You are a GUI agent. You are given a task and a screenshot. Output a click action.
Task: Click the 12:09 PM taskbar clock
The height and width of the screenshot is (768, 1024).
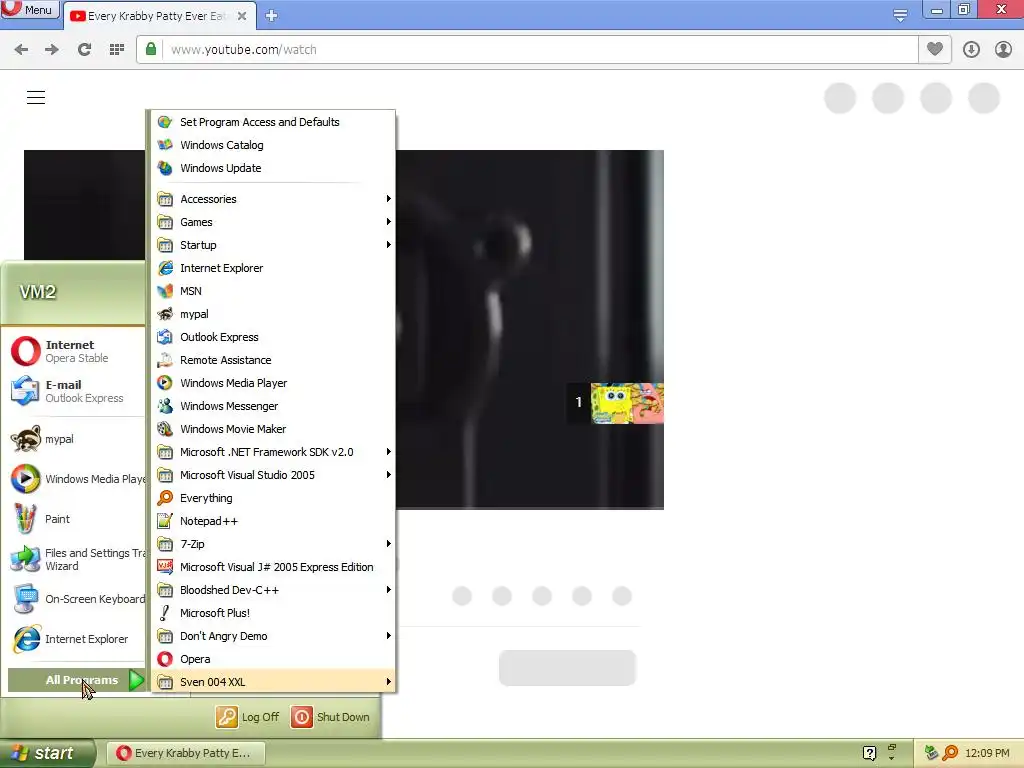pos(987,753)
